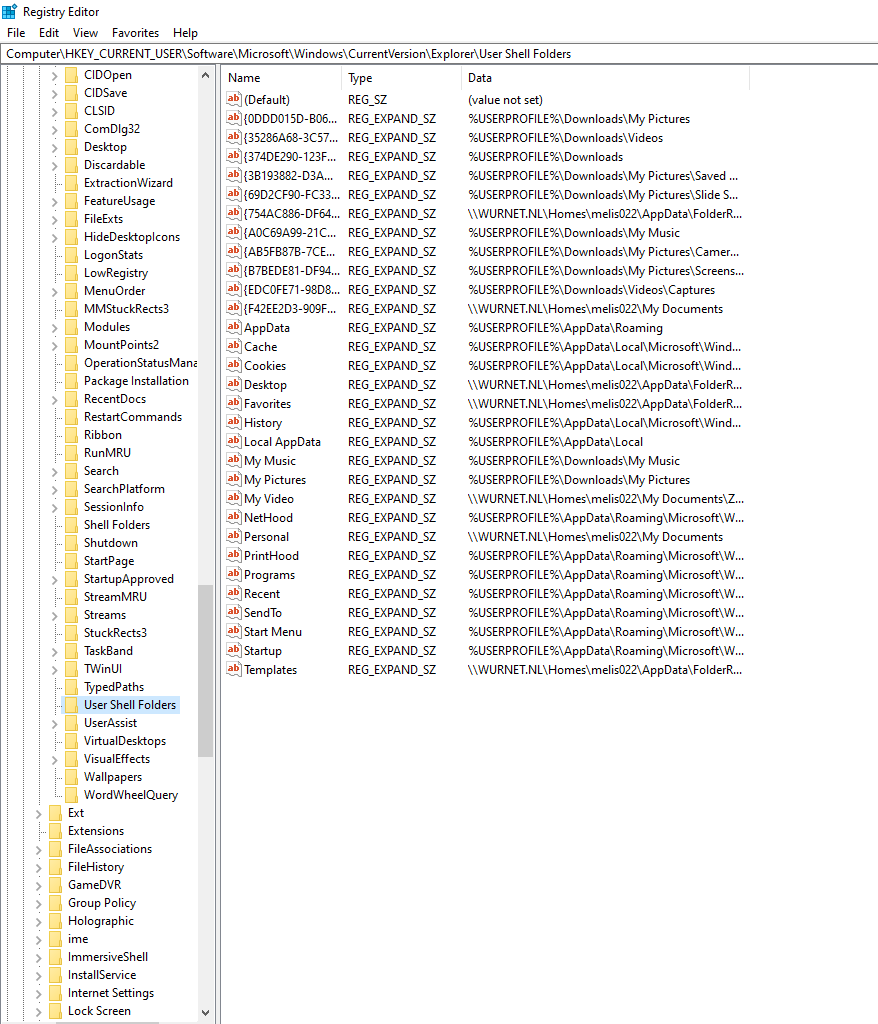Select the ImmersiveShell key in tree
This screenshot has width=878, height=1024.
(108, 956)
